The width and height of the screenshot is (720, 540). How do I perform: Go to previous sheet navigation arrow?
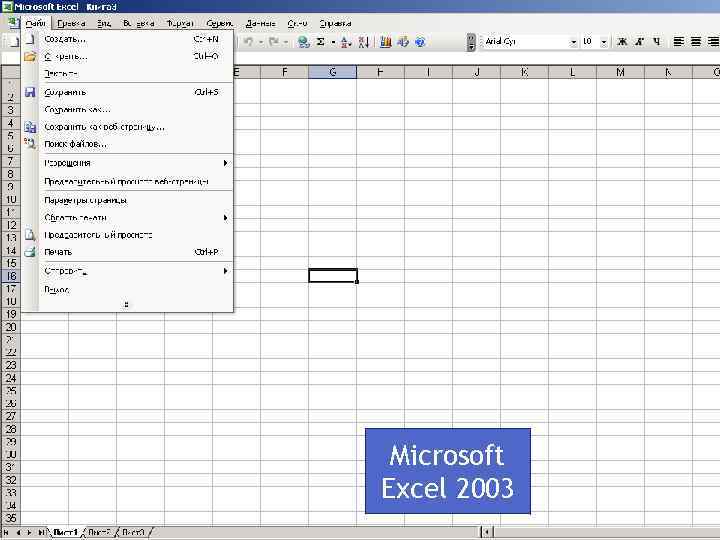point(18,532)
